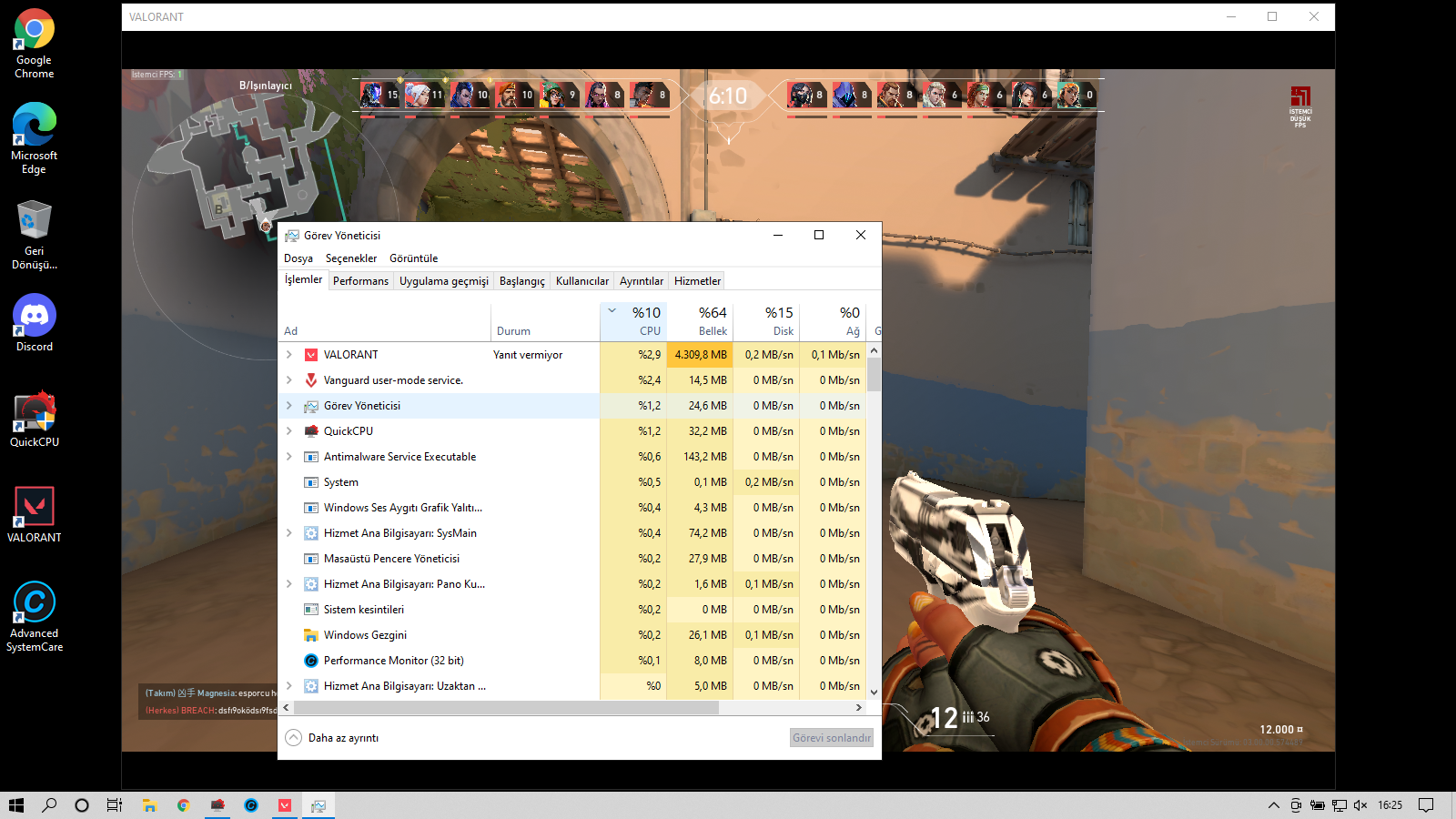Screen dimensions: 1456x819
Task: Select the Geri Dönüşüm recycle bin icon
Action: coord(35,235)
